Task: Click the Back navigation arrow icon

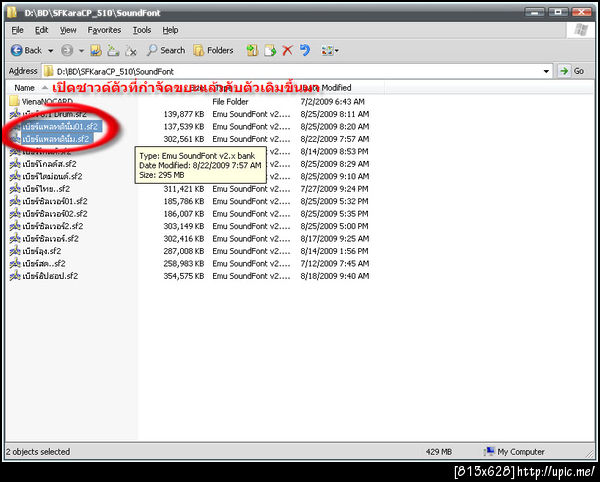Action: (16, 50)
